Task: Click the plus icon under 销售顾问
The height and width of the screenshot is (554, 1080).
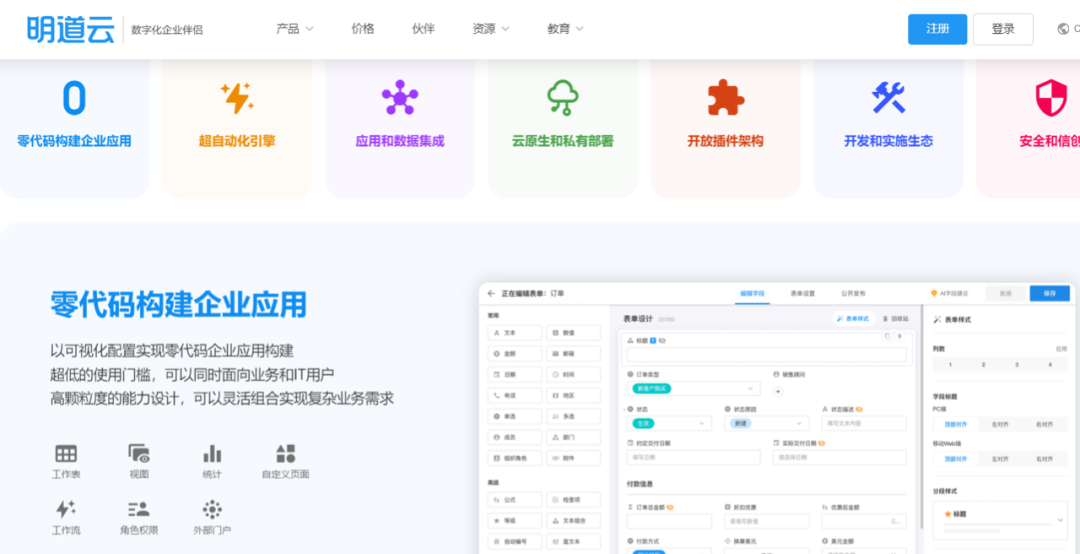Action: [778, 391]
